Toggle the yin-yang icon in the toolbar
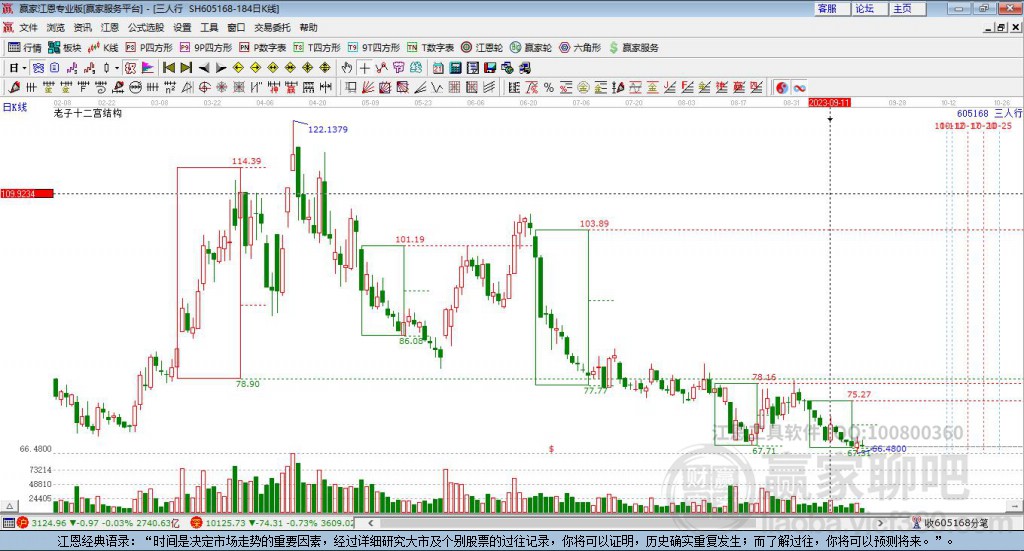This screenshot has height=551, width=1024. point(782,87)
